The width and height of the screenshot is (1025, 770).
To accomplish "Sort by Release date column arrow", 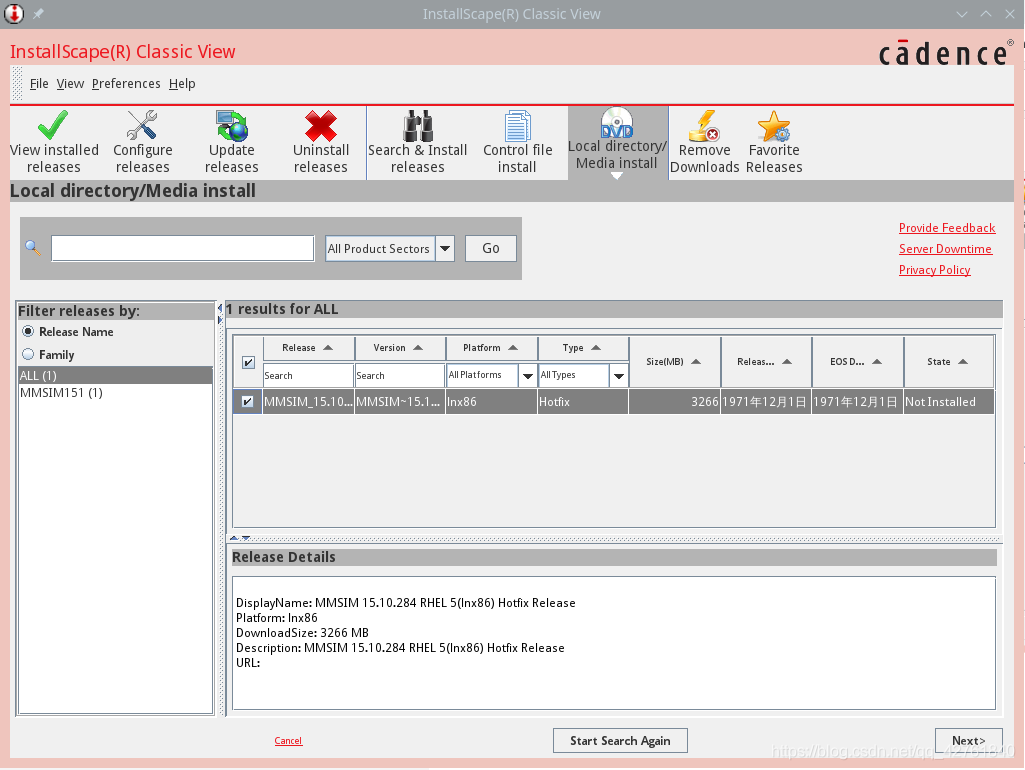I will tap(786, 361).
